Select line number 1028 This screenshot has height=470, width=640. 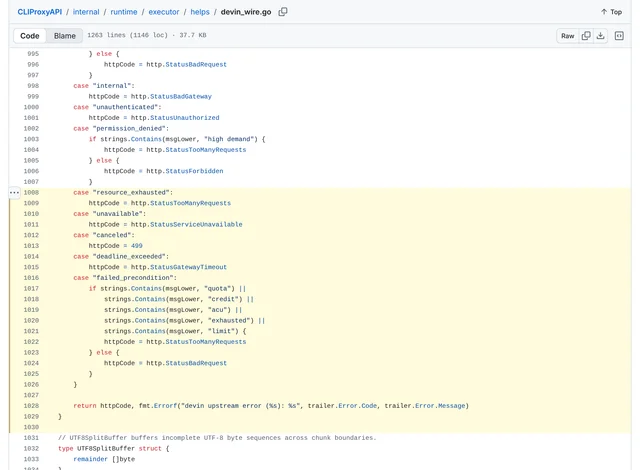point(31,406)
